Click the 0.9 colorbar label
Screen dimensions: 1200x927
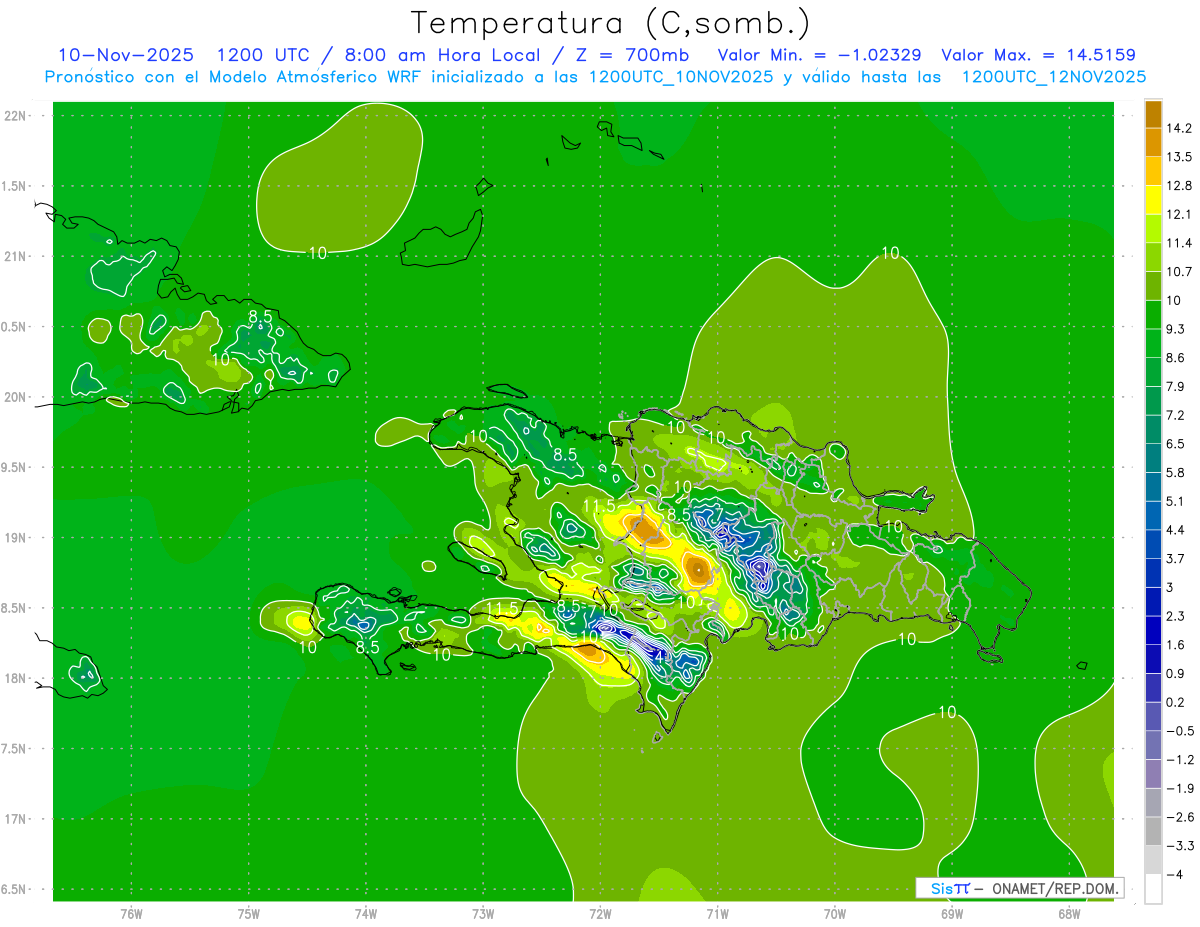[x=1175, y=673]
